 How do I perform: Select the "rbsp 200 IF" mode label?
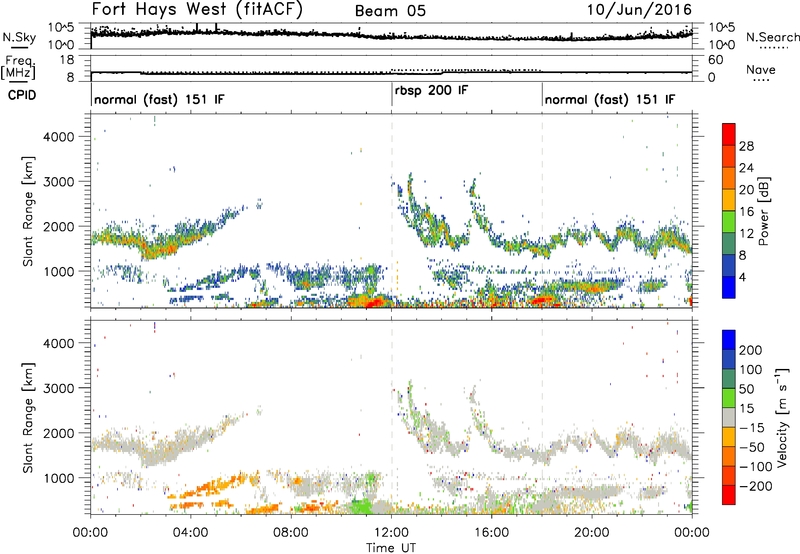(431, 90)
